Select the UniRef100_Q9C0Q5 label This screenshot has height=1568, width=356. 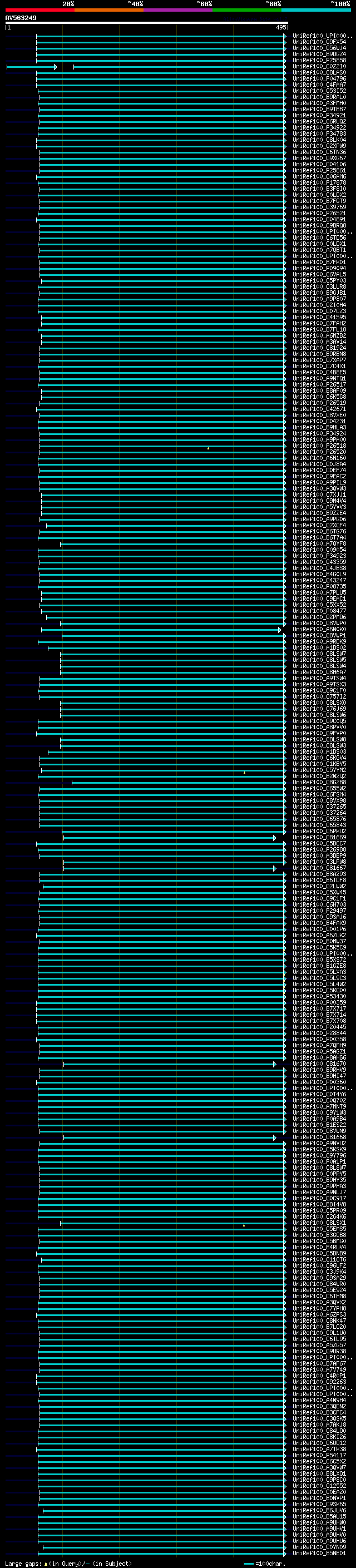(x=319, y=721)
